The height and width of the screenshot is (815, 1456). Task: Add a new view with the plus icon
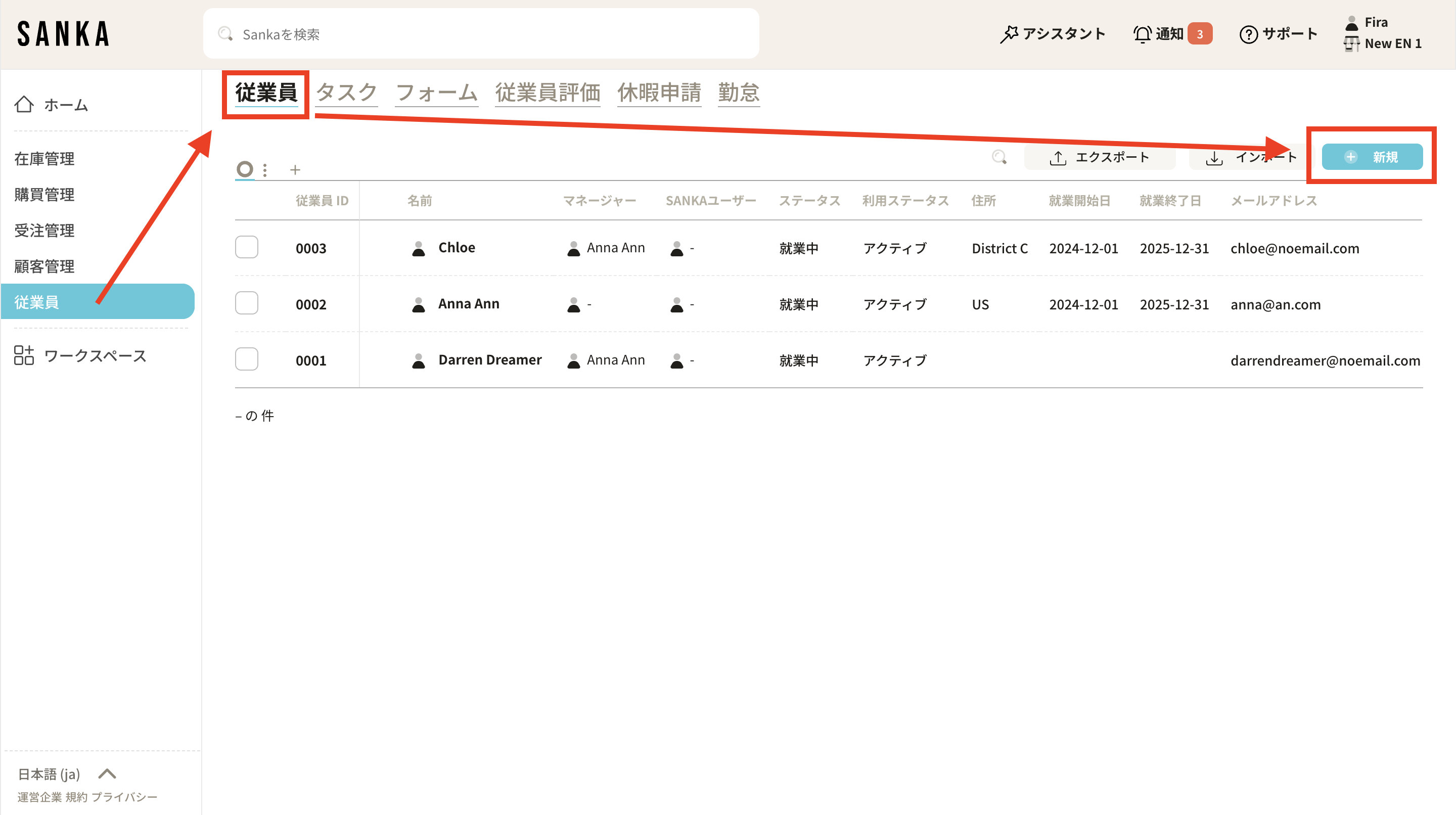(295, 169)
